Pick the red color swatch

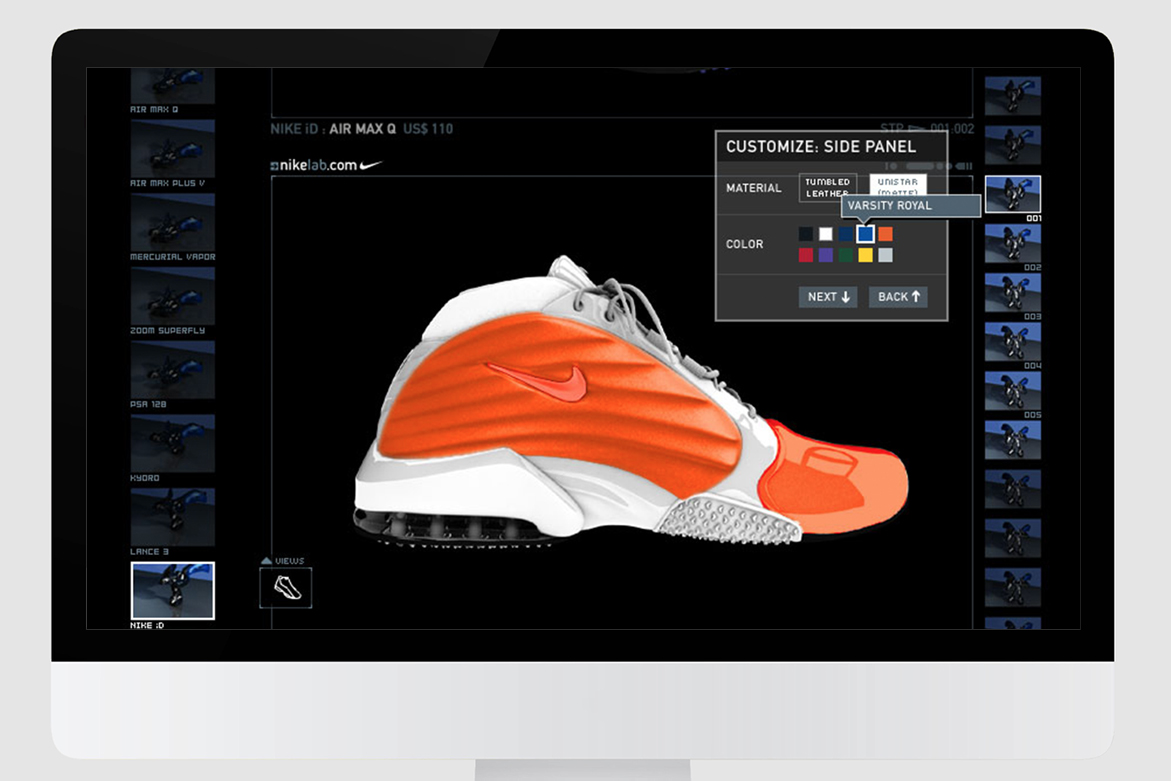(806, 255)
